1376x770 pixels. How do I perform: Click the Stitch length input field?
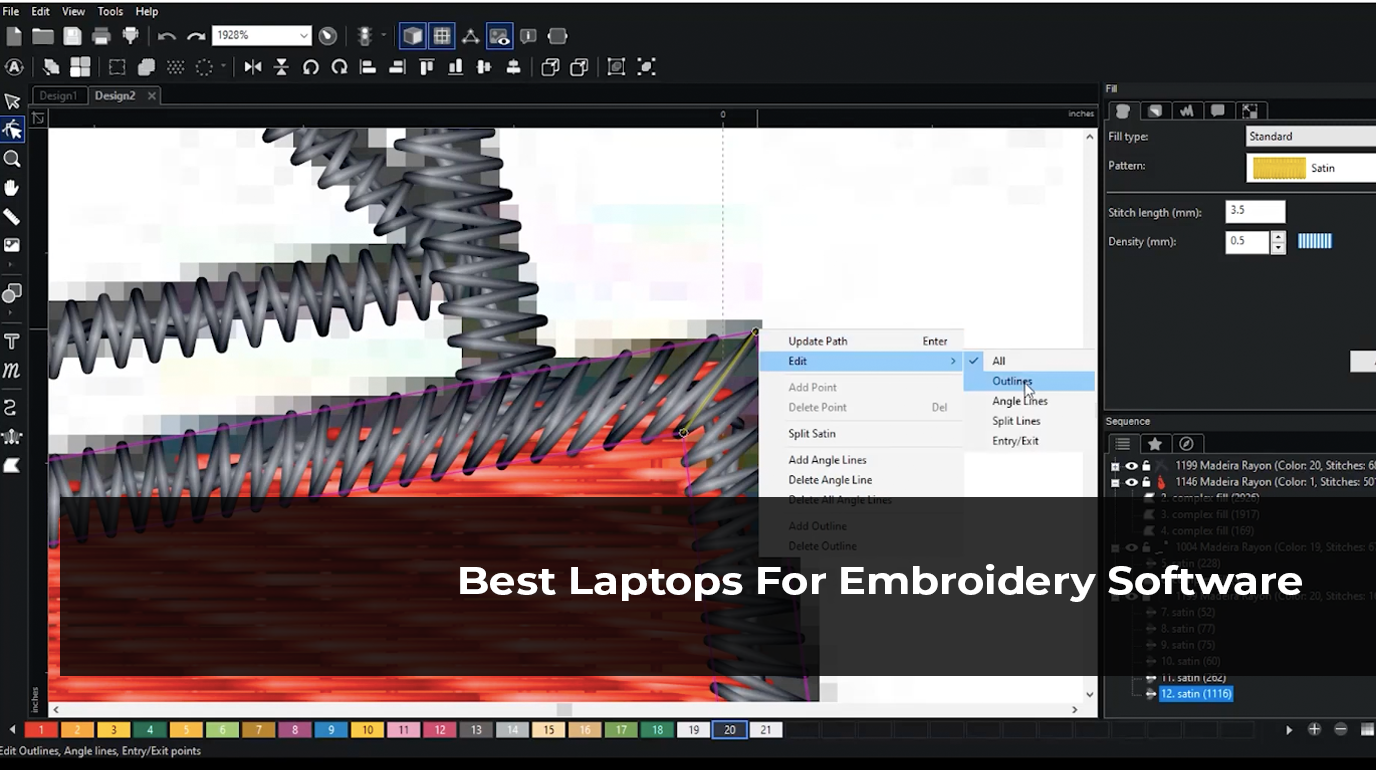(1255, 211)
